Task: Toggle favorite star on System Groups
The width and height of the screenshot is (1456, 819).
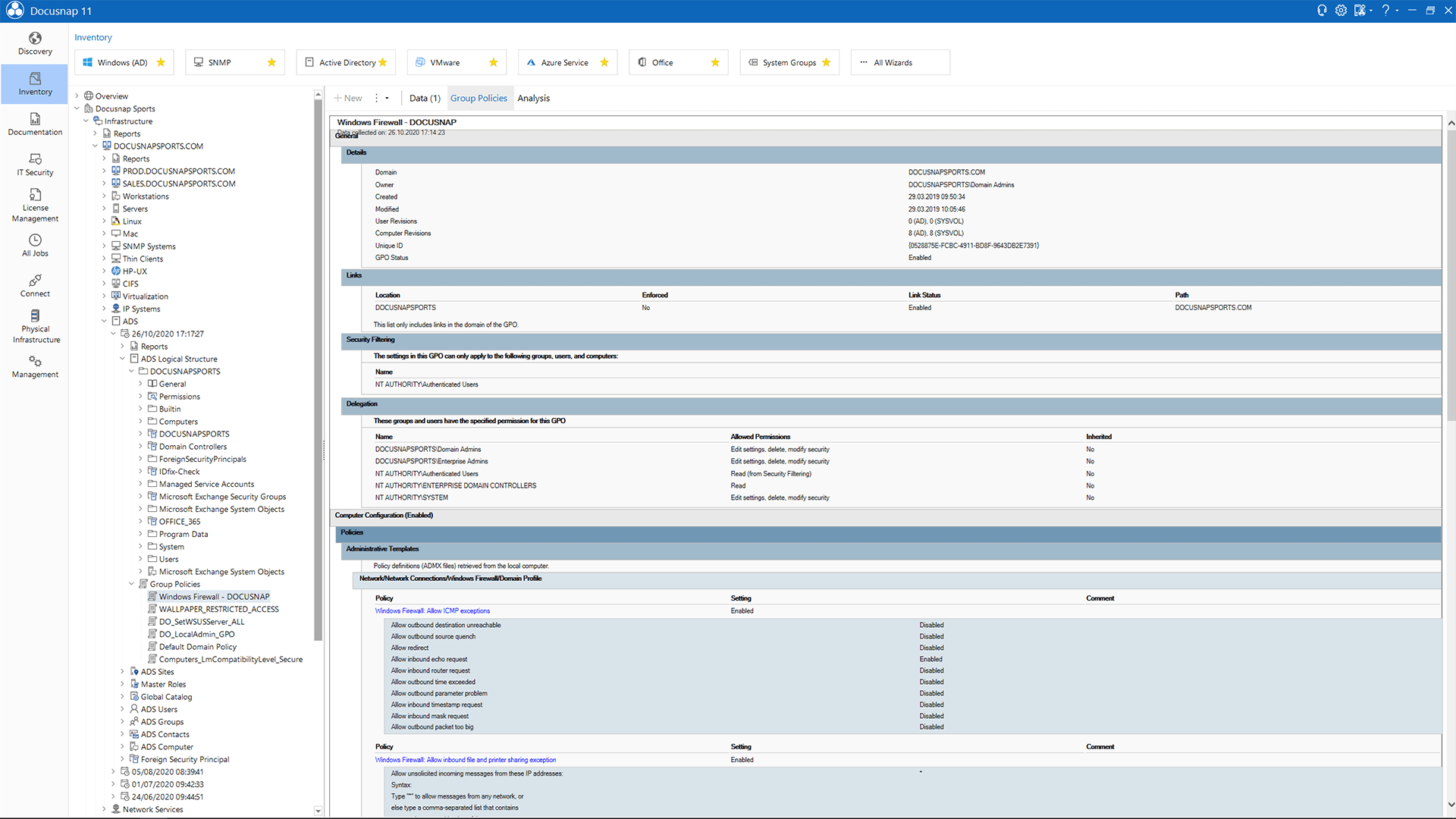Action: tap(827, 63)
